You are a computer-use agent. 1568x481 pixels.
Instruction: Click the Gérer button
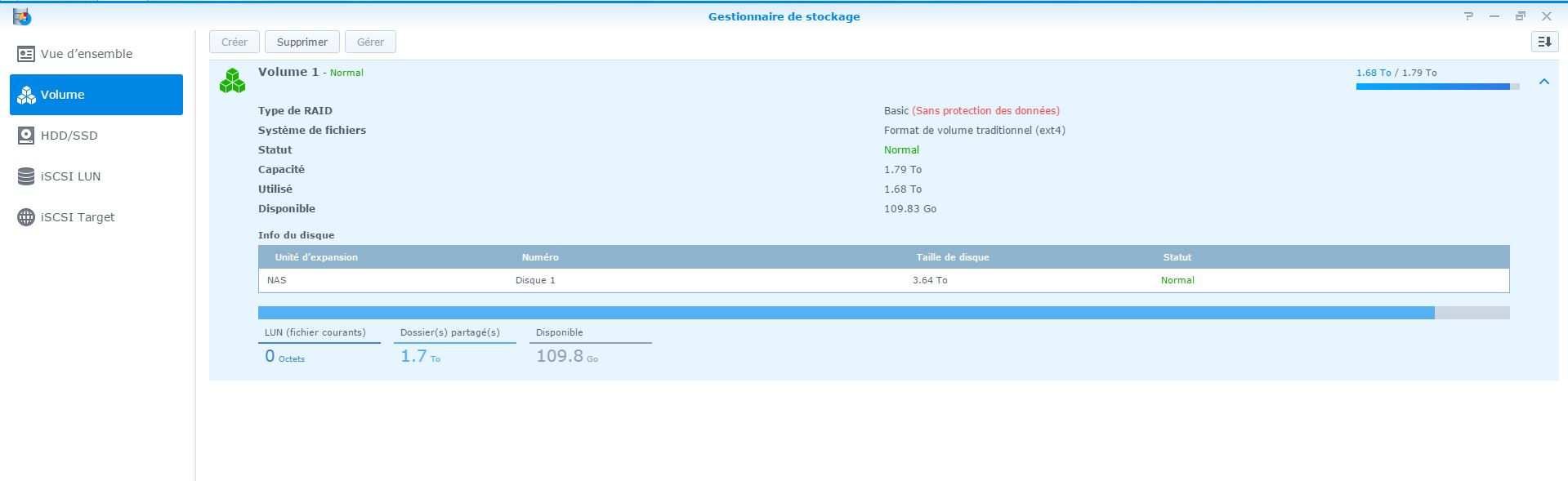370,42
